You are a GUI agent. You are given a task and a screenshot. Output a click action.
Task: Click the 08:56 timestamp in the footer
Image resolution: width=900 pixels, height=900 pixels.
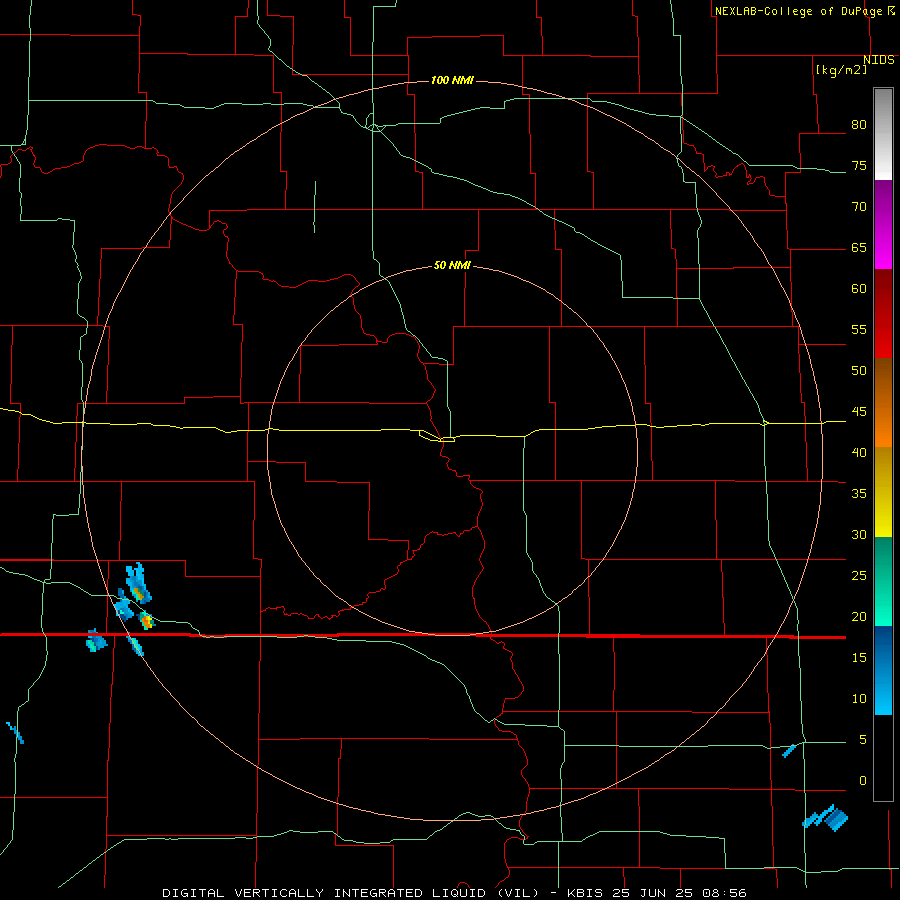point(726,893)
